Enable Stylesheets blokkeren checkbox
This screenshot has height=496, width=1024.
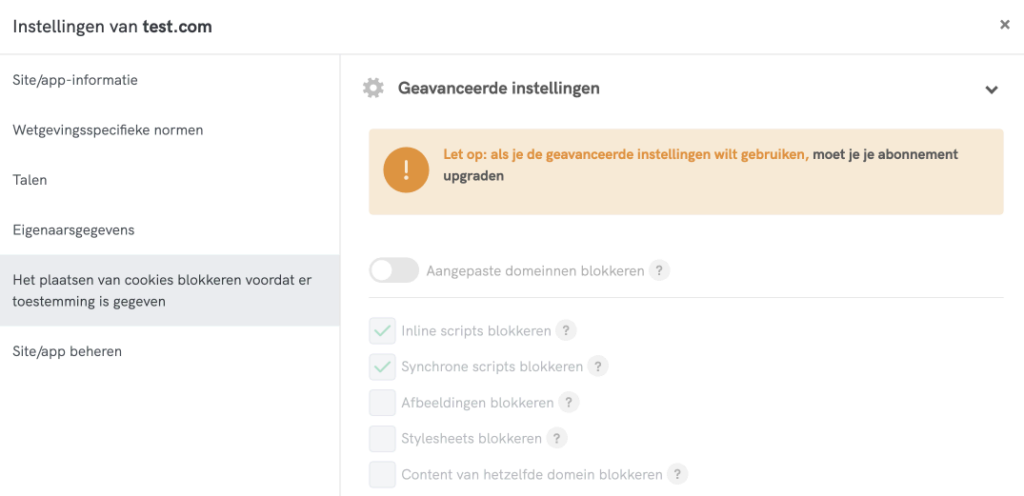pyautogui.click(x=382, y=439)
